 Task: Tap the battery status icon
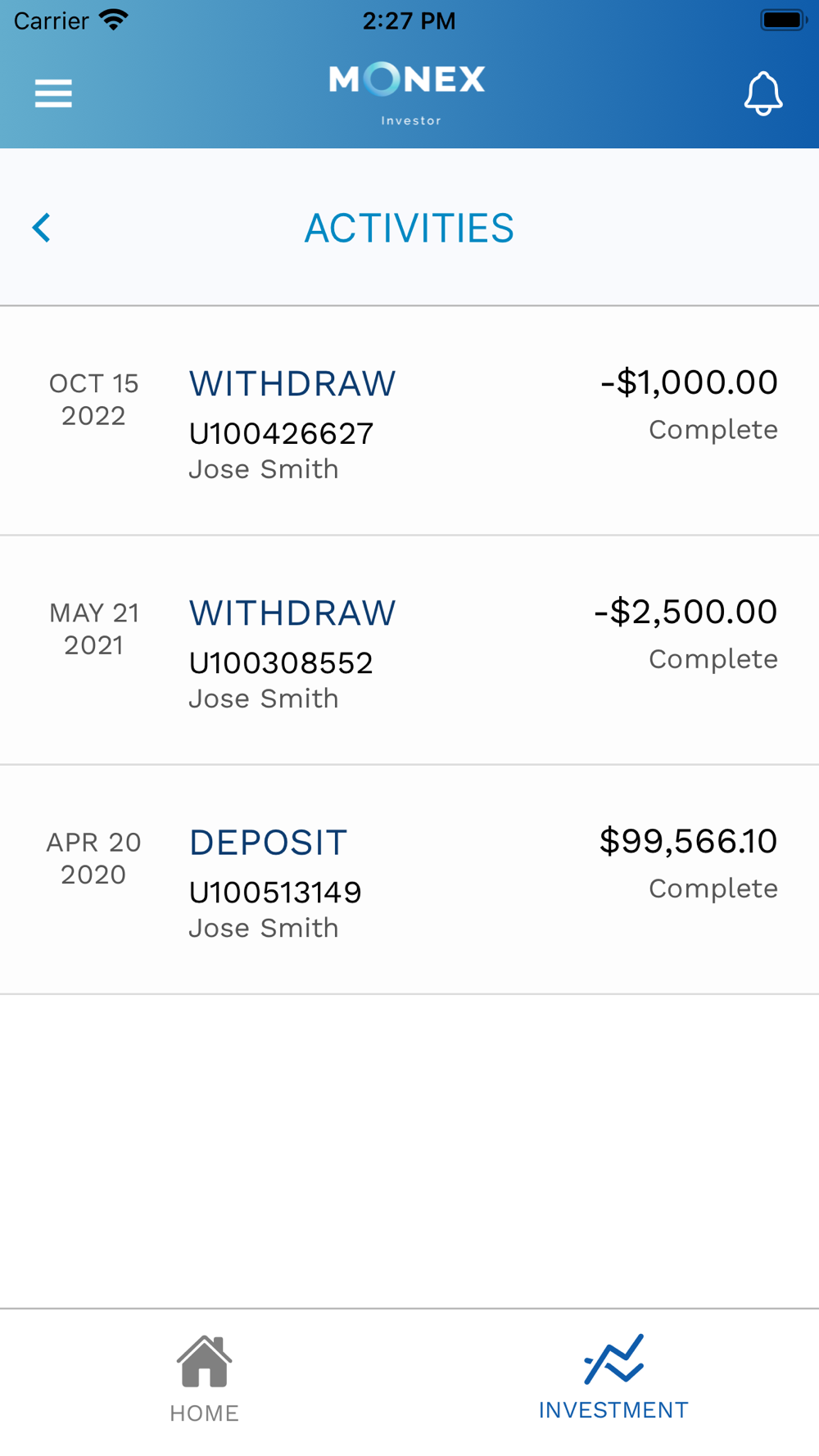pyautogui.click(x=784, y=20)
